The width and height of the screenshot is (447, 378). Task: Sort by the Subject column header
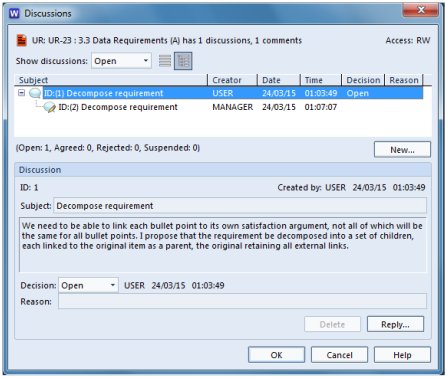[111, 80]
